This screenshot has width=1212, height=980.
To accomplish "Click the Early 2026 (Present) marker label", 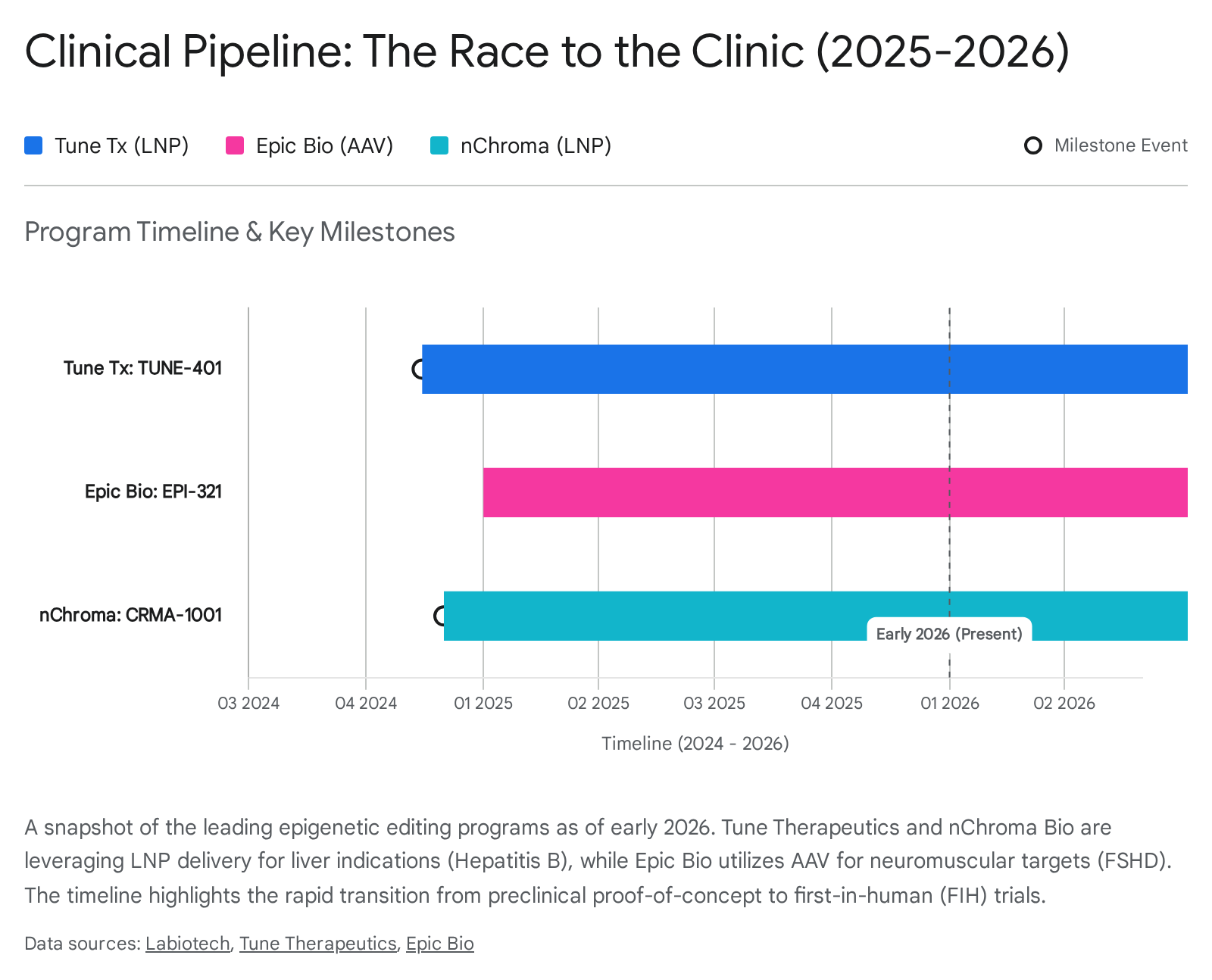I will point(948,634).
